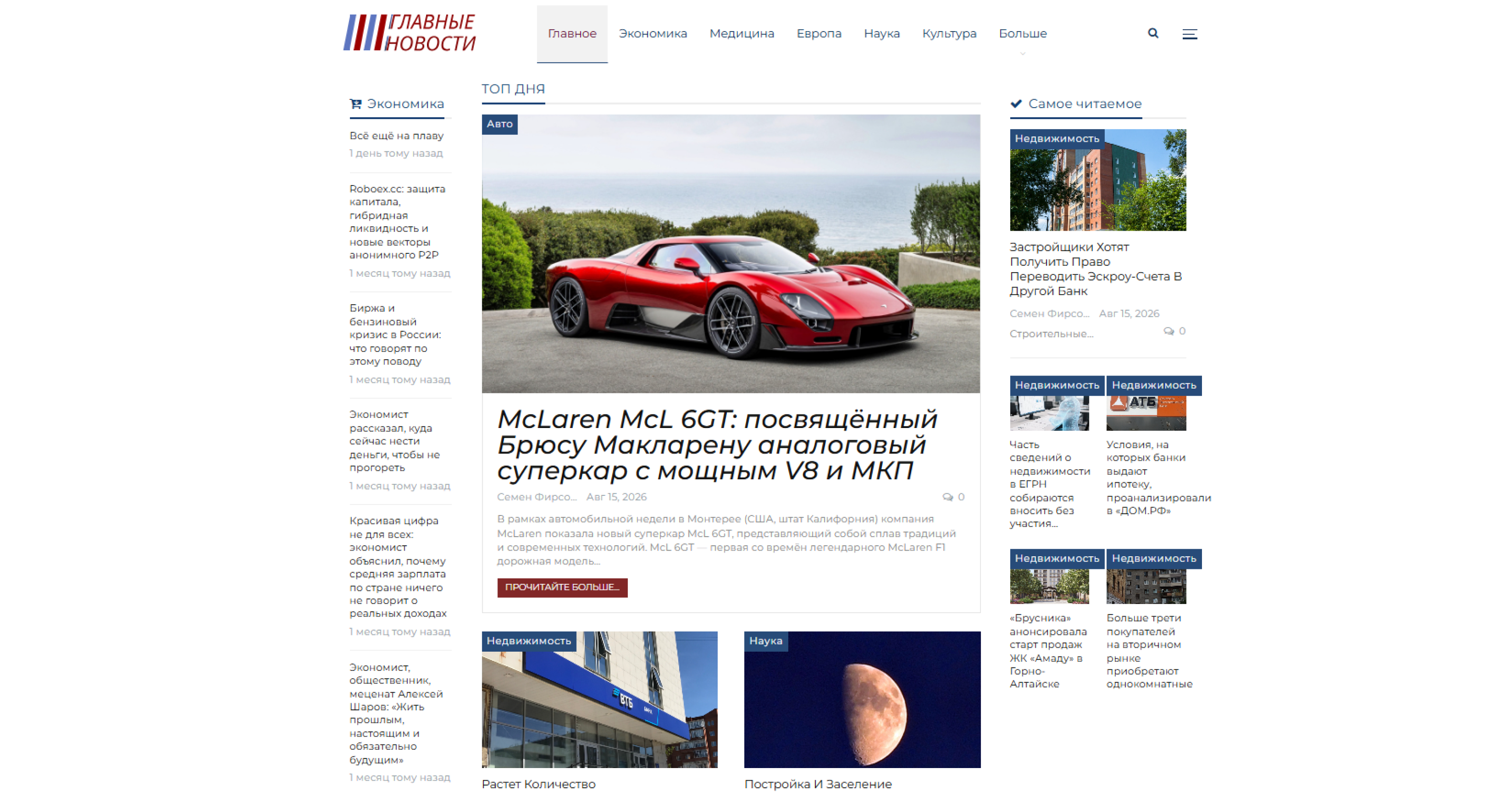Open the Европа menu item

point(819,33)
